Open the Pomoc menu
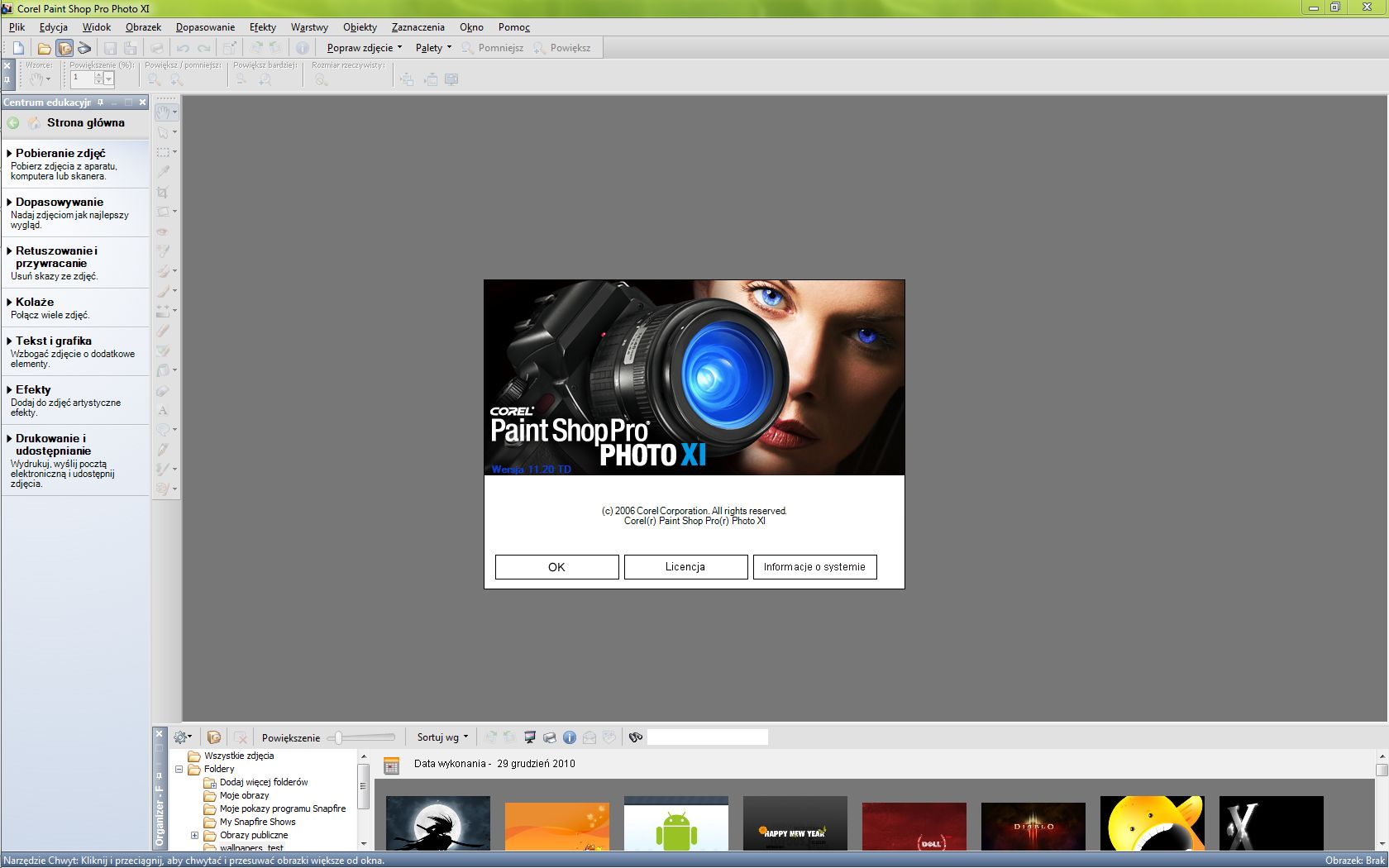1389x868 pixels. click(x=514, y=27)
